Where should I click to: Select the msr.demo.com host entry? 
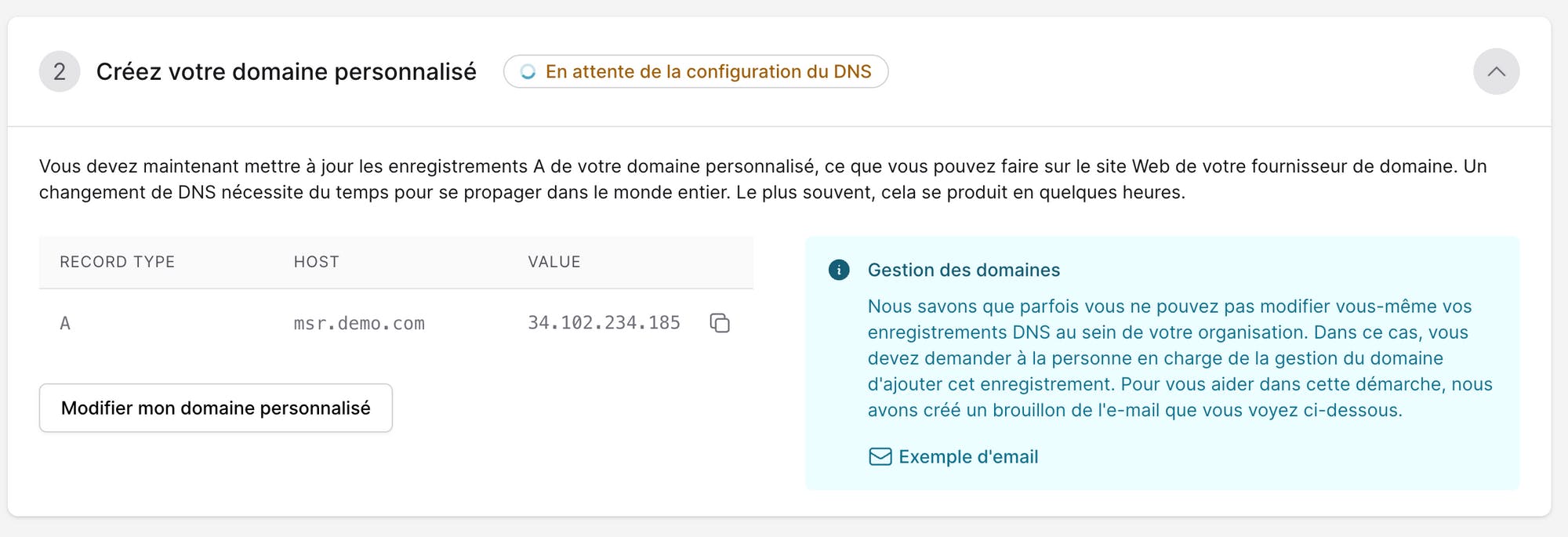point(359,323)
